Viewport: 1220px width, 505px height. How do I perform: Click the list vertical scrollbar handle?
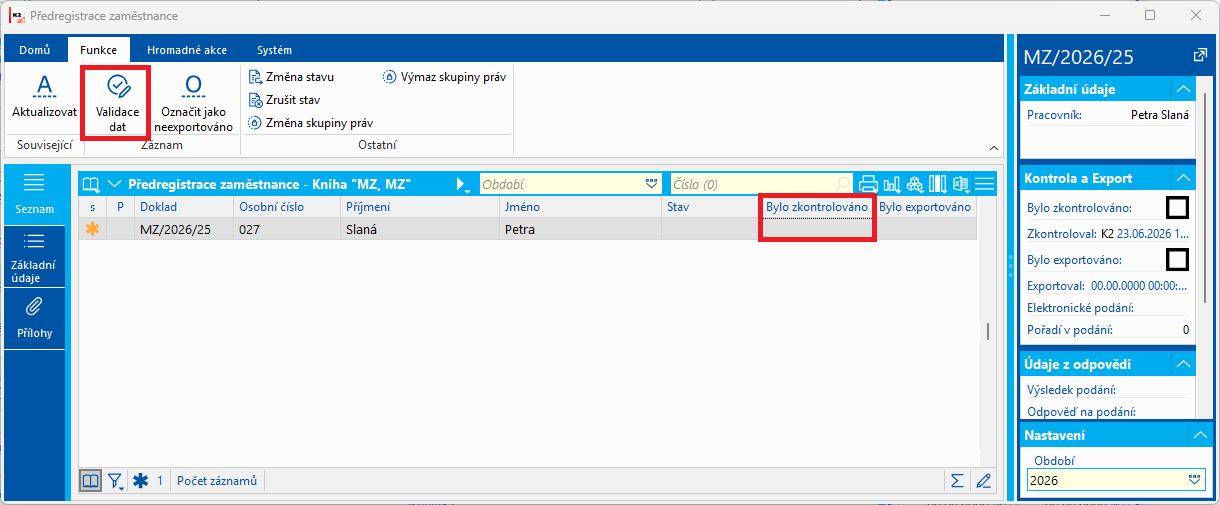point(987,331)
